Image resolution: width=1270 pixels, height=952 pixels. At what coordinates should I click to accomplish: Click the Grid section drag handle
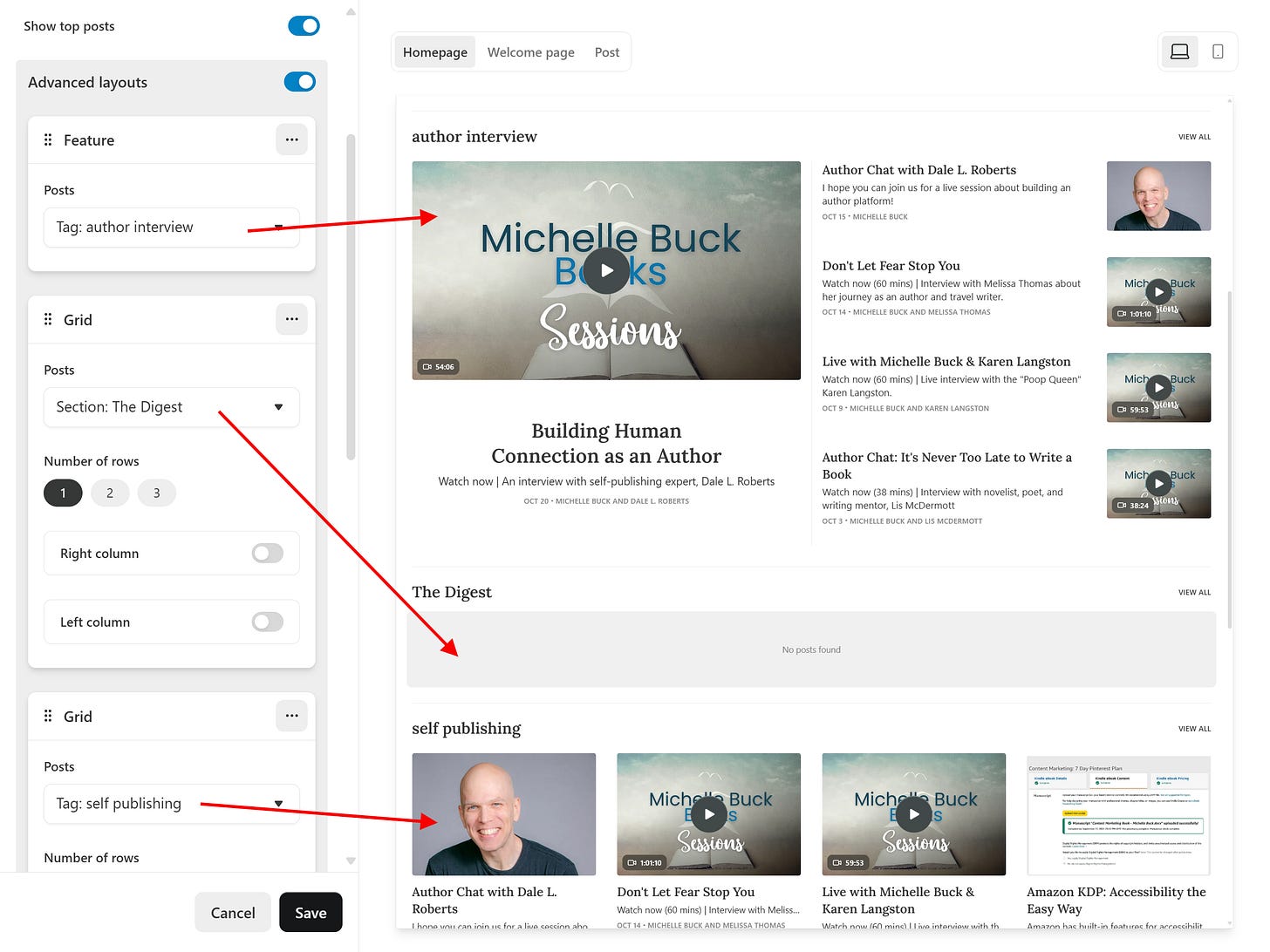click(48, 319)
